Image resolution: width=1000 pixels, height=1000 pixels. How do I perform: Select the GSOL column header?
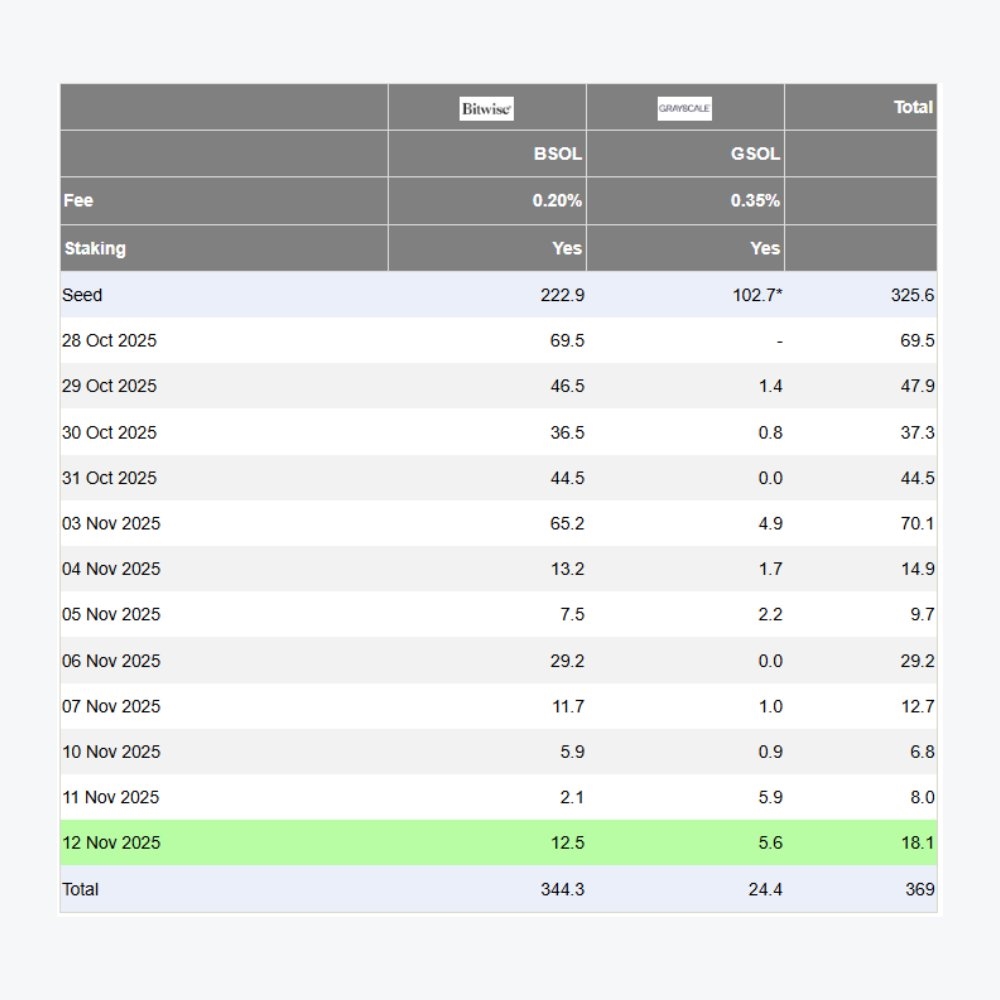755,154
